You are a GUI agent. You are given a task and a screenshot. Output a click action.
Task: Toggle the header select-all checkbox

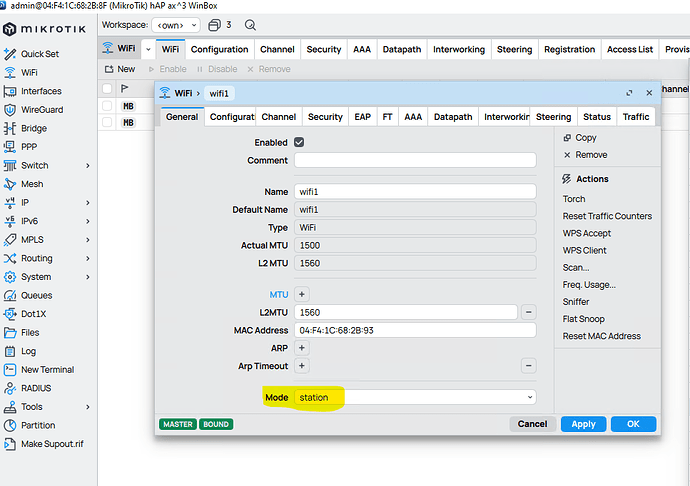(x=107, y=88)
